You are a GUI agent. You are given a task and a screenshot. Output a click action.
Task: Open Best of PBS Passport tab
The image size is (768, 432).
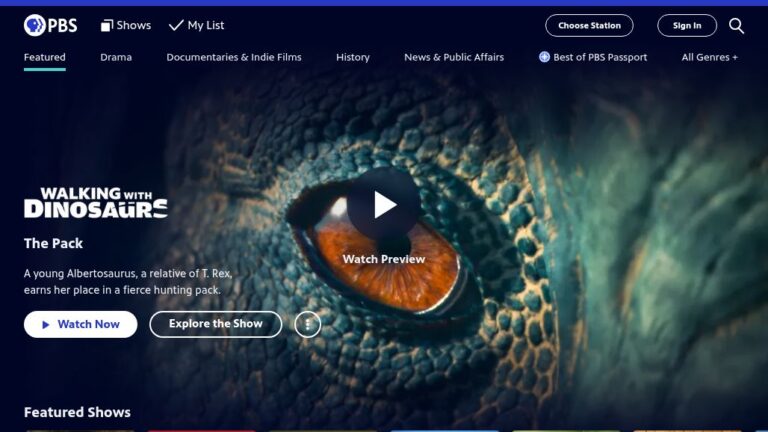click(593, 57)
